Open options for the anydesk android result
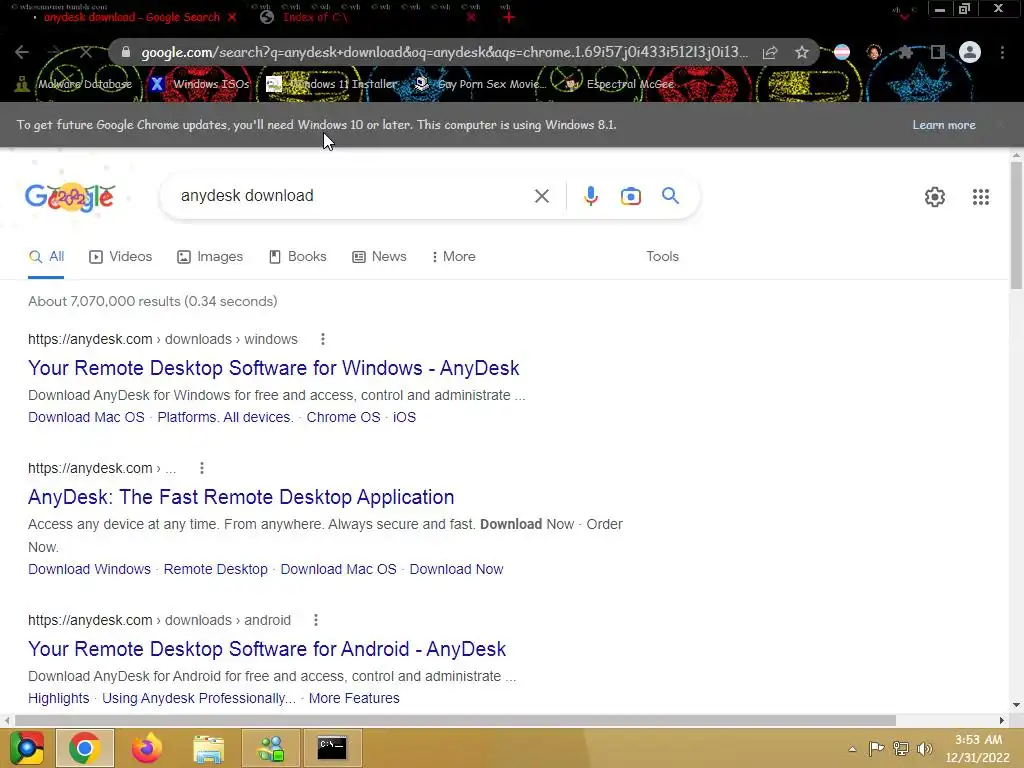 (315, 620)
